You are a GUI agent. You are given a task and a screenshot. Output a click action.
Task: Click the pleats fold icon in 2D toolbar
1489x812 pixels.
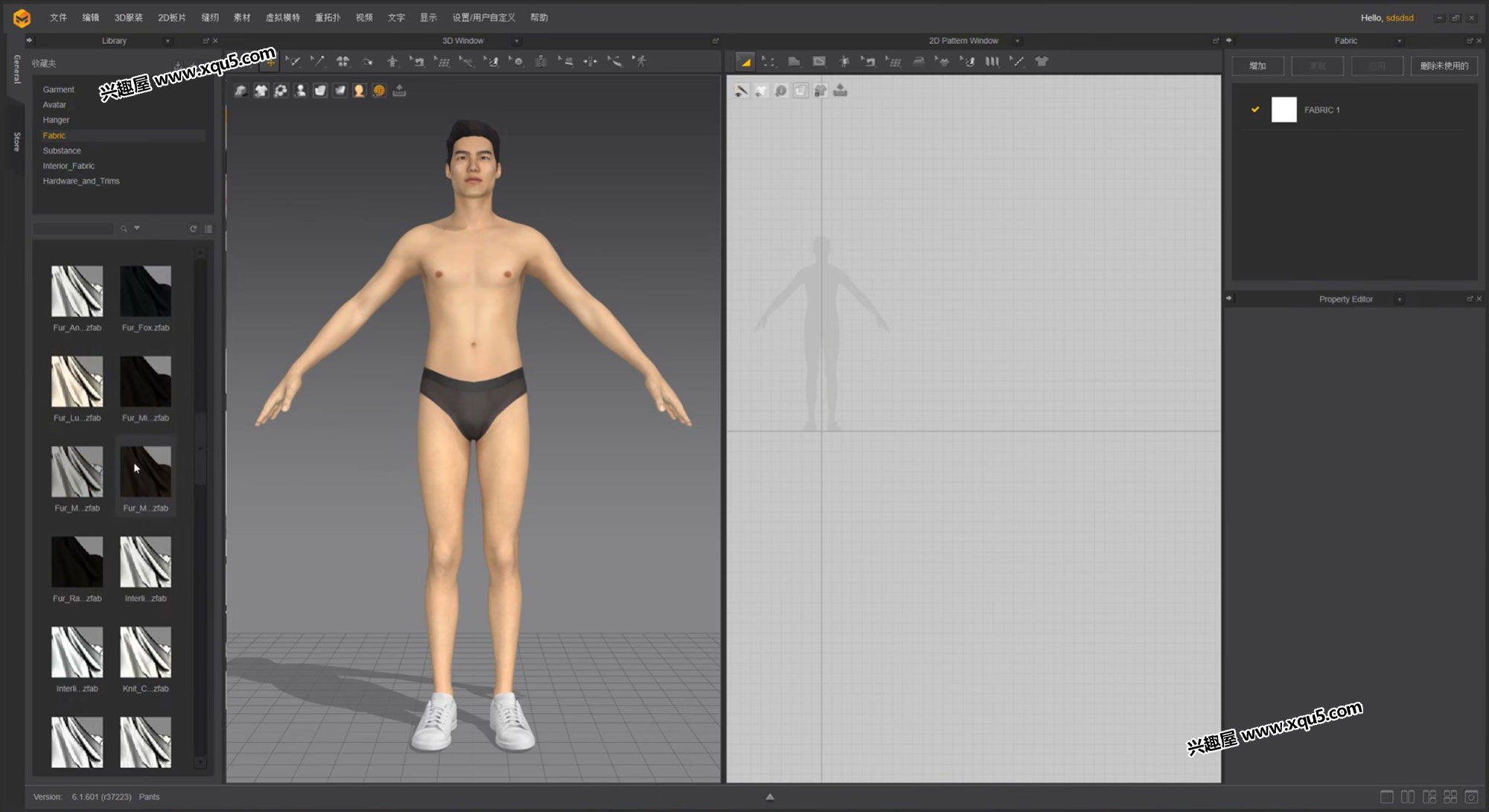coord(992,62)
